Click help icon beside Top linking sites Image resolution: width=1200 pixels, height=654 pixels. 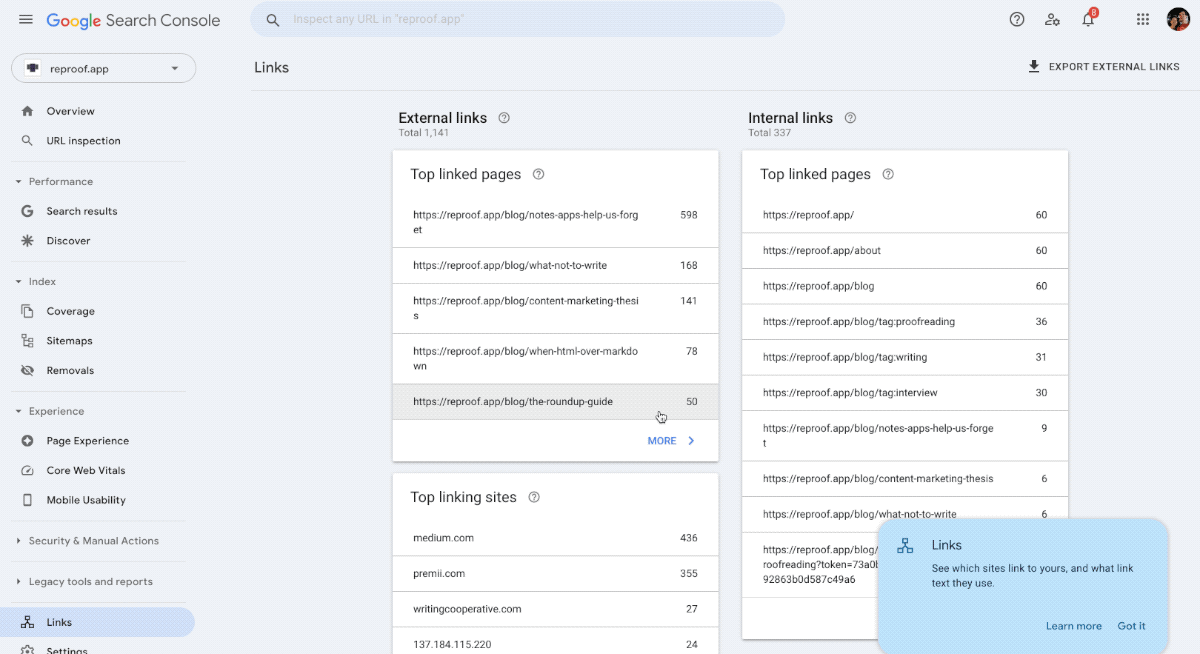[x=534, y=497]
